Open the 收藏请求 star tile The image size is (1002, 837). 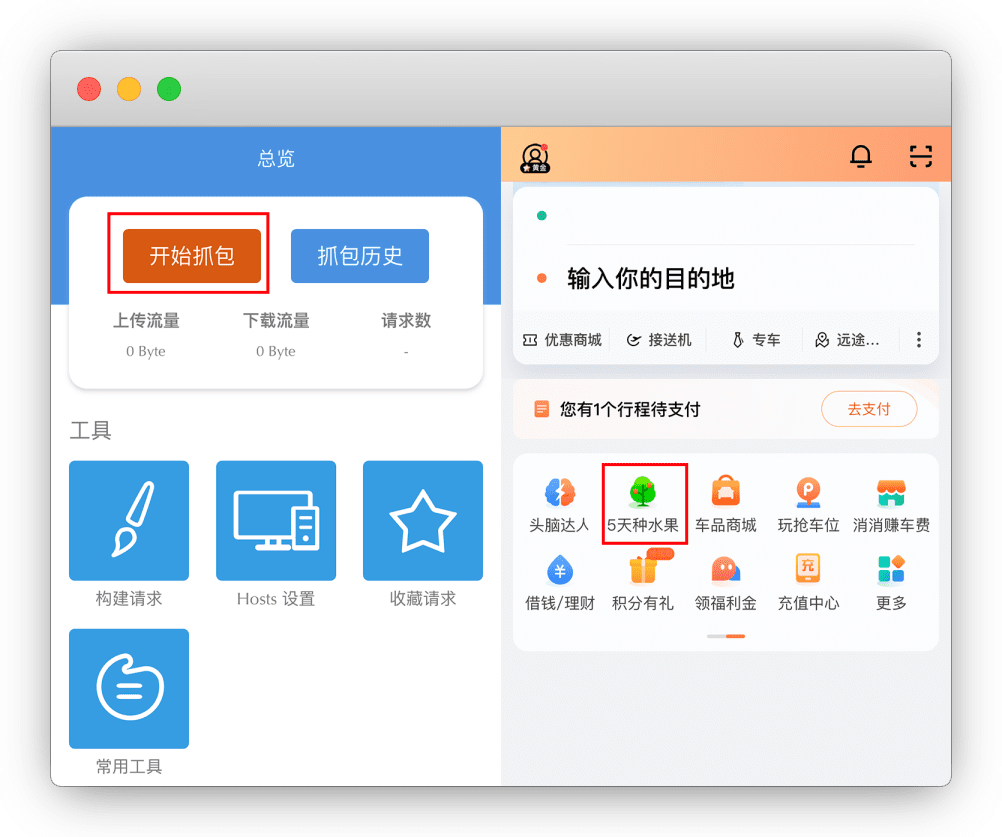(x=422, y=520)
